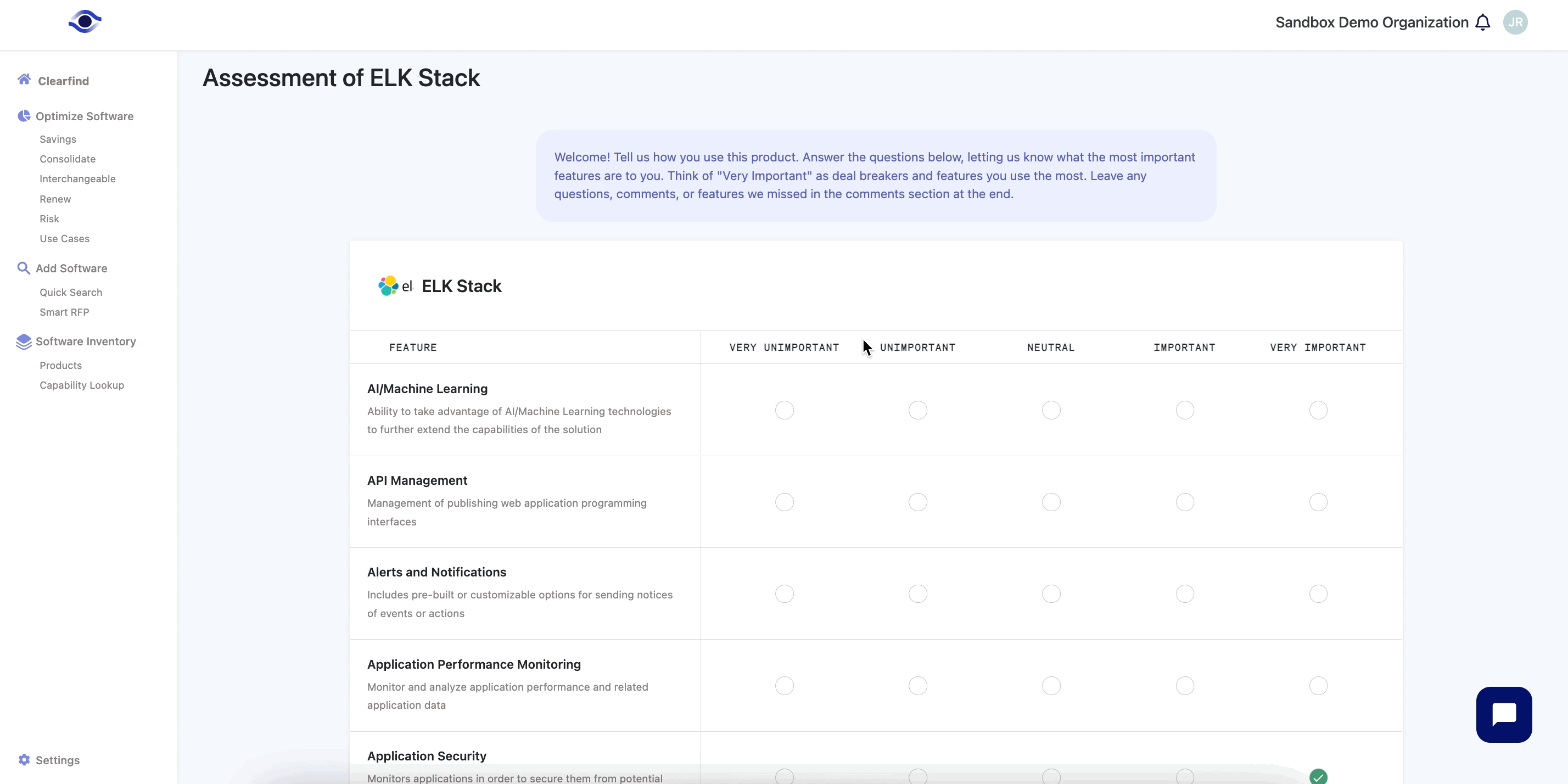Click the Application Security feature title

pyautogui.click(x=427, y=756)
